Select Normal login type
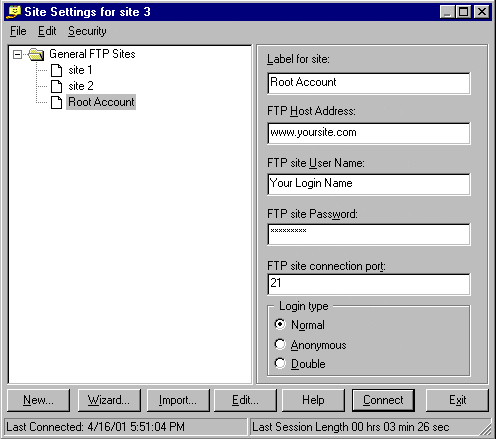 (280, 324)
